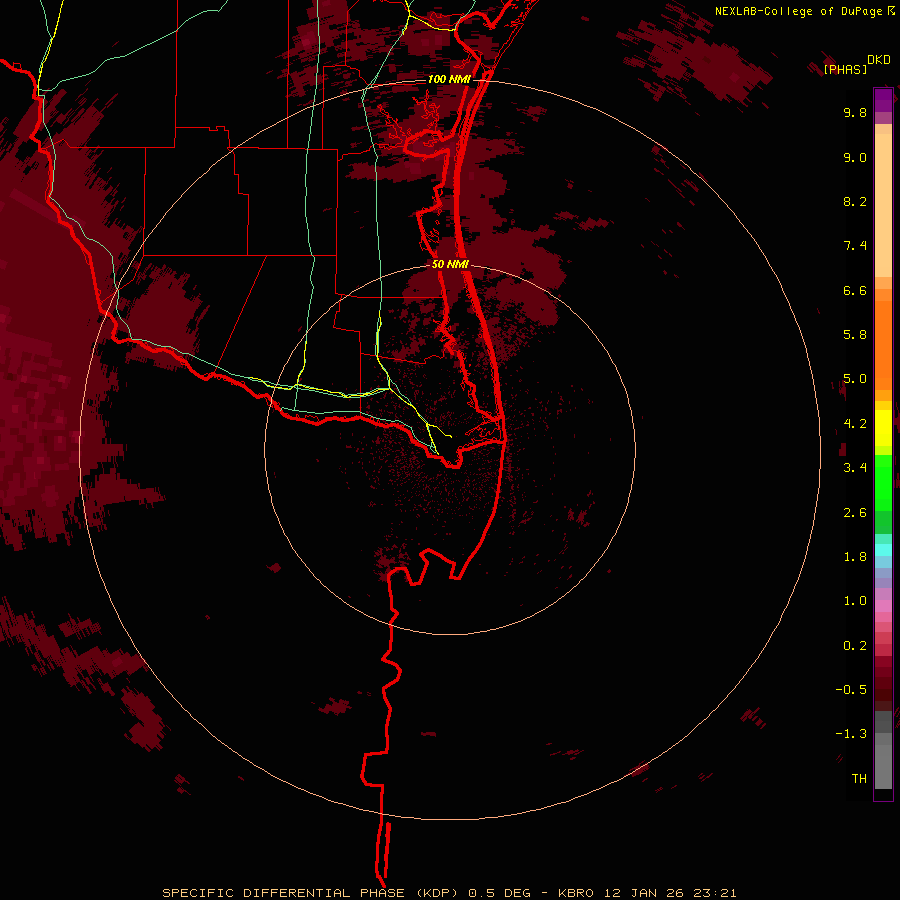Click the DKD [PHAS] legend label
Screen dimensions: 900x900
(x=856, y=64)
